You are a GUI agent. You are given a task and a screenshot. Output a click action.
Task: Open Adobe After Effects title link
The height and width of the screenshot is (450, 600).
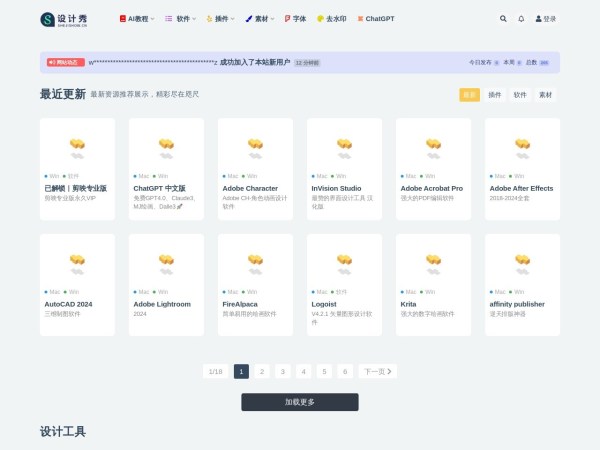point(521,188)
